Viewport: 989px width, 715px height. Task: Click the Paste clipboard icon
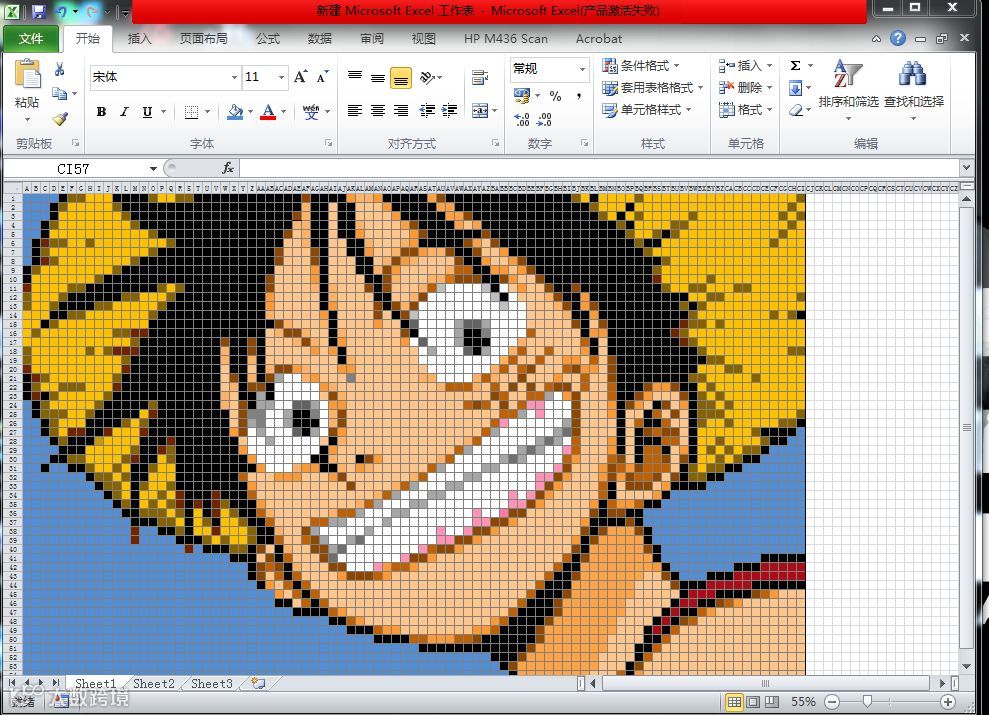click(27, 74)
